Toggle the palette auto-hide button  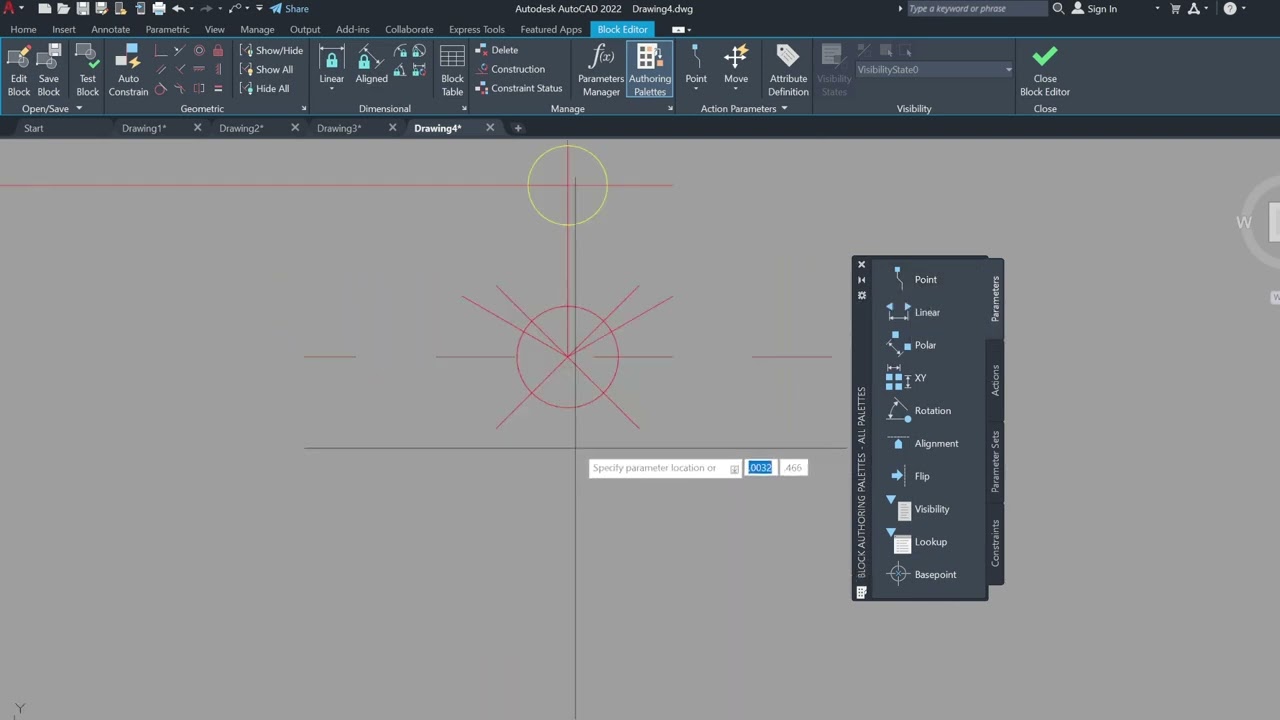[861, 280]
